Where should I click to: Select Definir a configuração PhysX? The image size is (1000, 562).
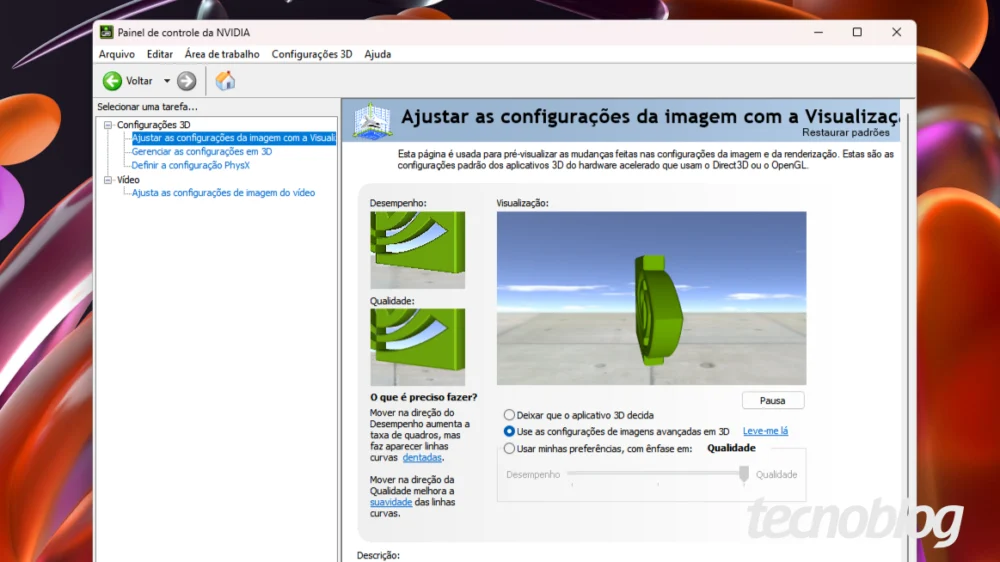point(190,165)
